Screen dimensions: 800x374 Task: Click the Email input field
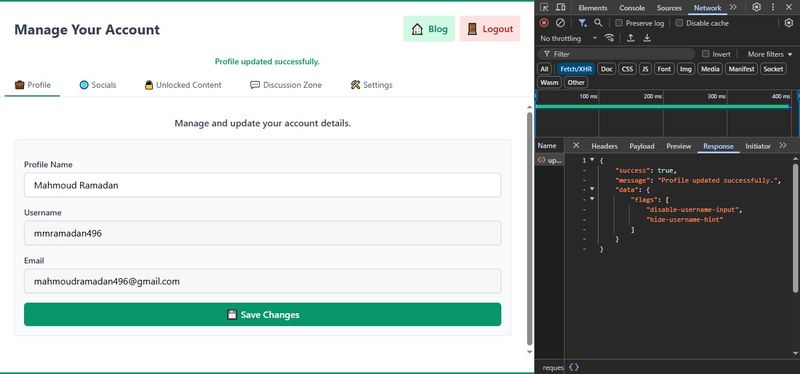262,281
